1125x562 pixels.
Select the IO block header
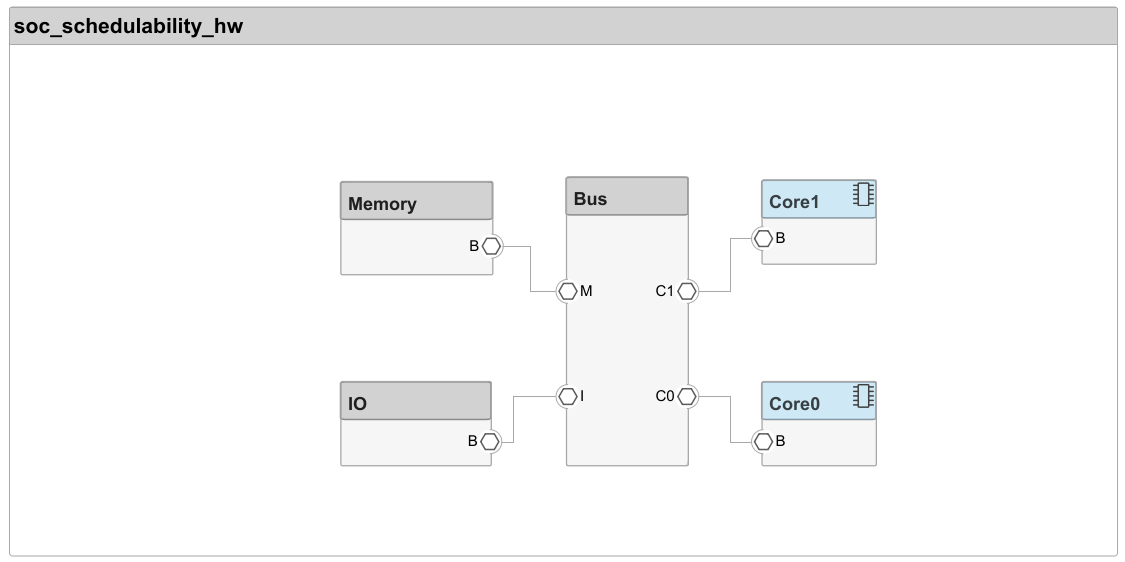point(416,401)
